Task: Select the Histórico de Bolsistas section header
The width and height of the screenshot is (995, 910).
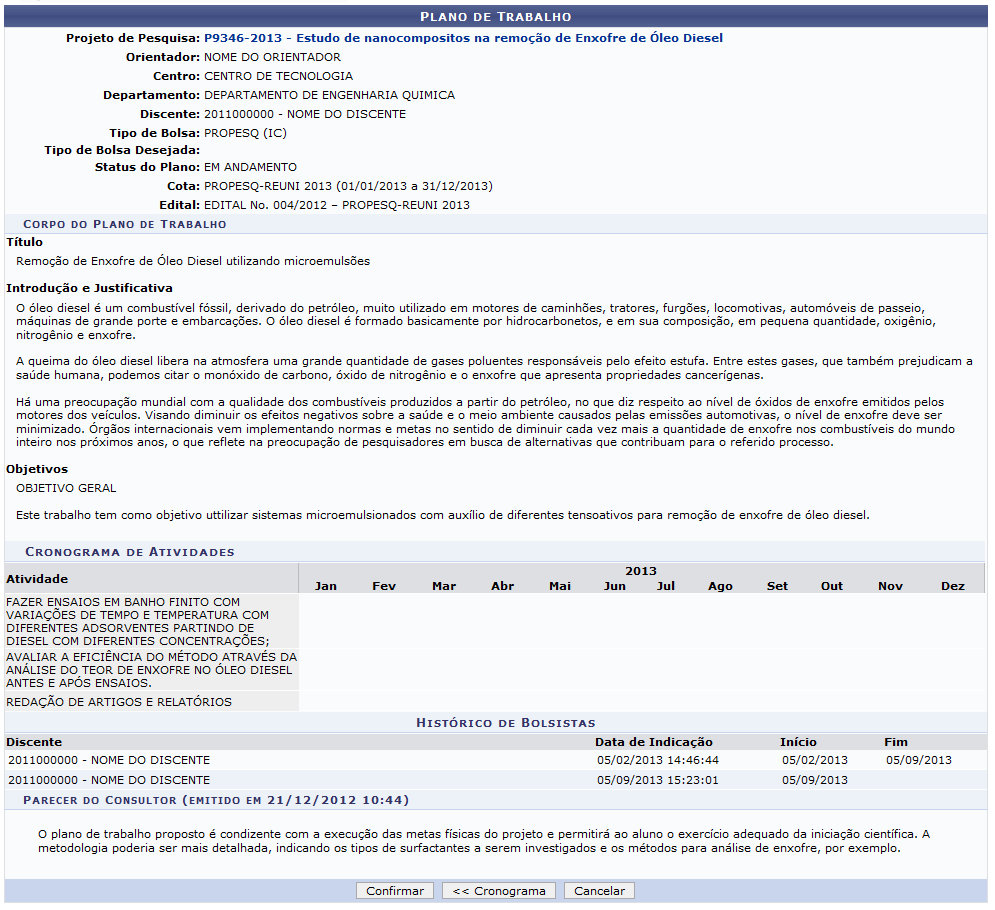Action: click(505, 722)
